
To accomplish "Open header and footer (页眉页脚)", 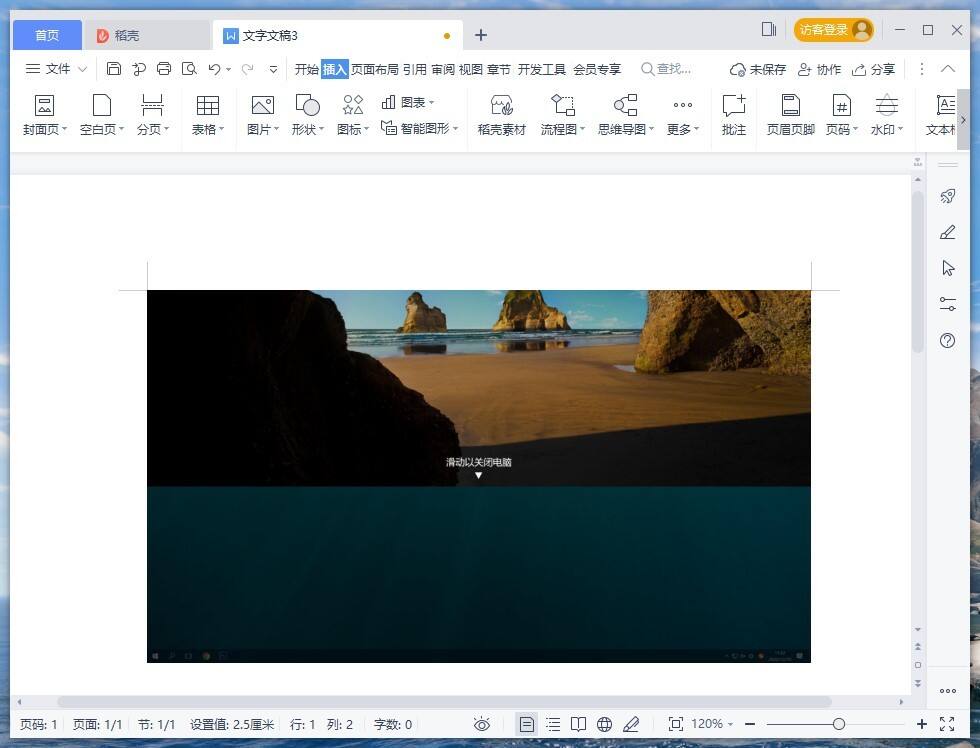I will click(x=791, y=115).
